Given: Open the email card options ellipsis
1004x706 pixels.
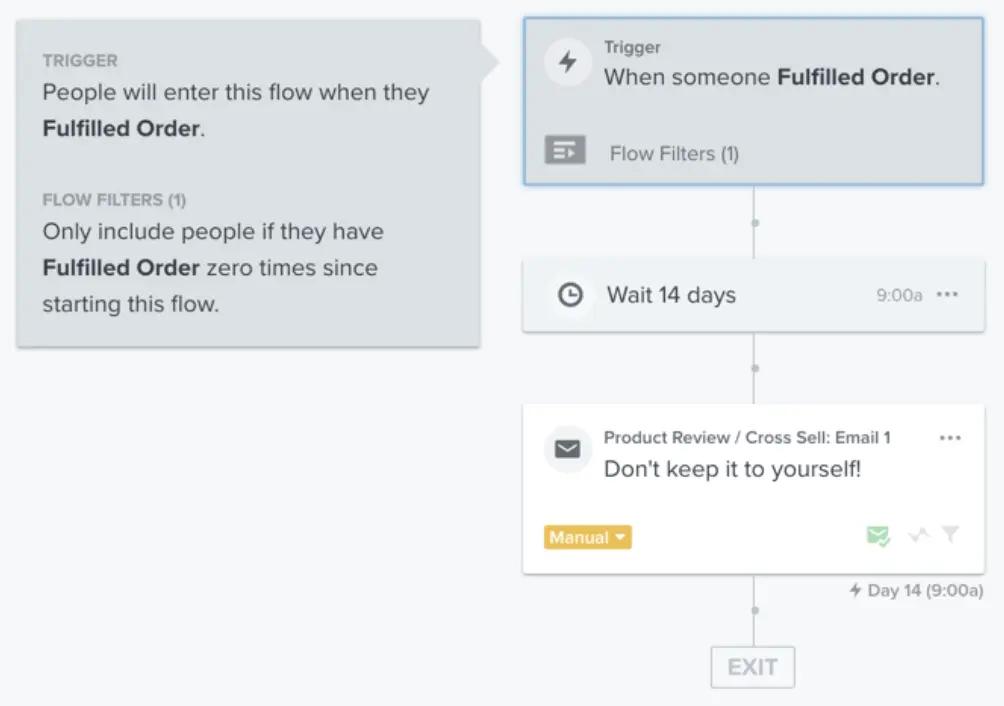Looking at the screenshot, I should point(950,437).
